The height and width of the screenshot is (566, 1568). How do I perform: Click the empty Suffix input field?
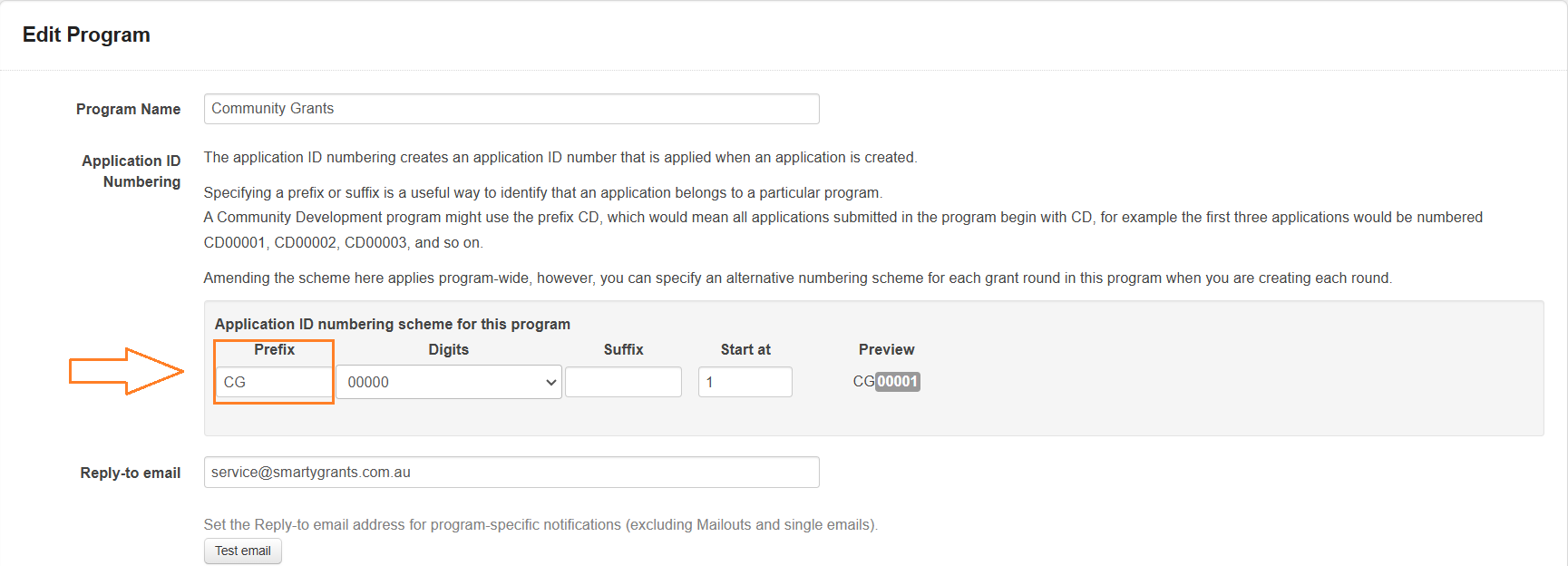pos(623,383)
